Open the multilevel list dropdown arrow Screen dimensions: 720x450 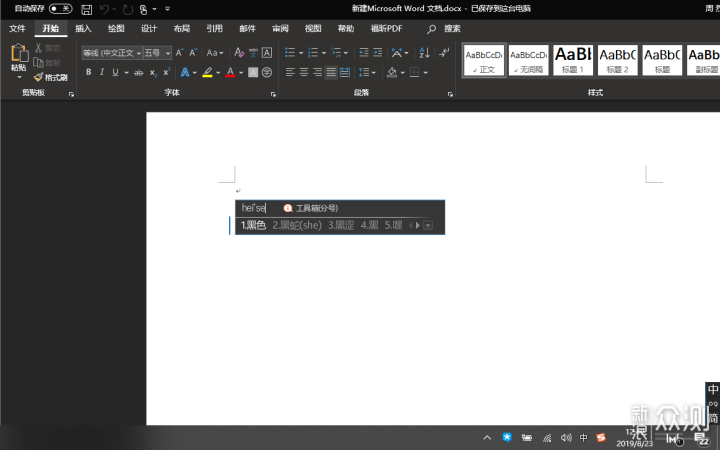(x=346, y=53)
